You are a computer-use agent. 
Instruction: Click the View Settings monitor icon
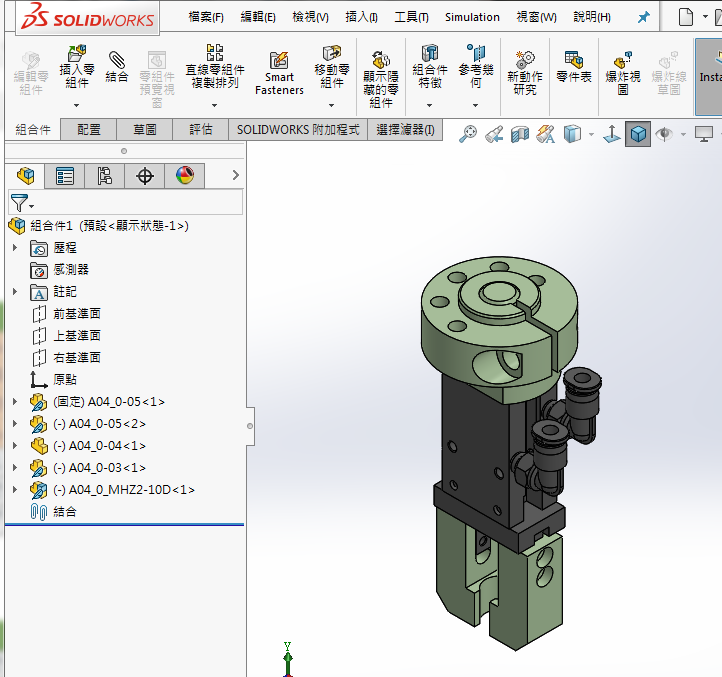[704, 134]
